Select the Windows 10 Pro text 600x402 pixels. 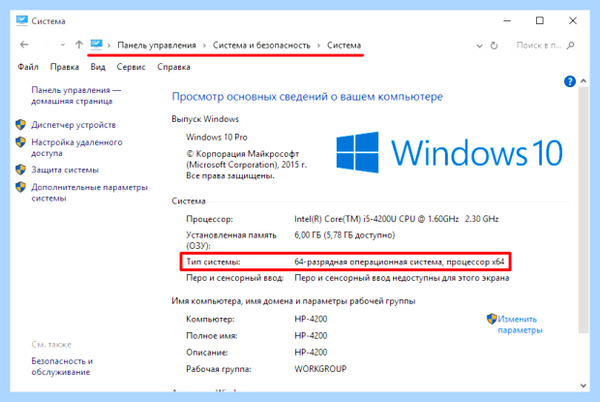pyautogui.click(x=217, y=137)
